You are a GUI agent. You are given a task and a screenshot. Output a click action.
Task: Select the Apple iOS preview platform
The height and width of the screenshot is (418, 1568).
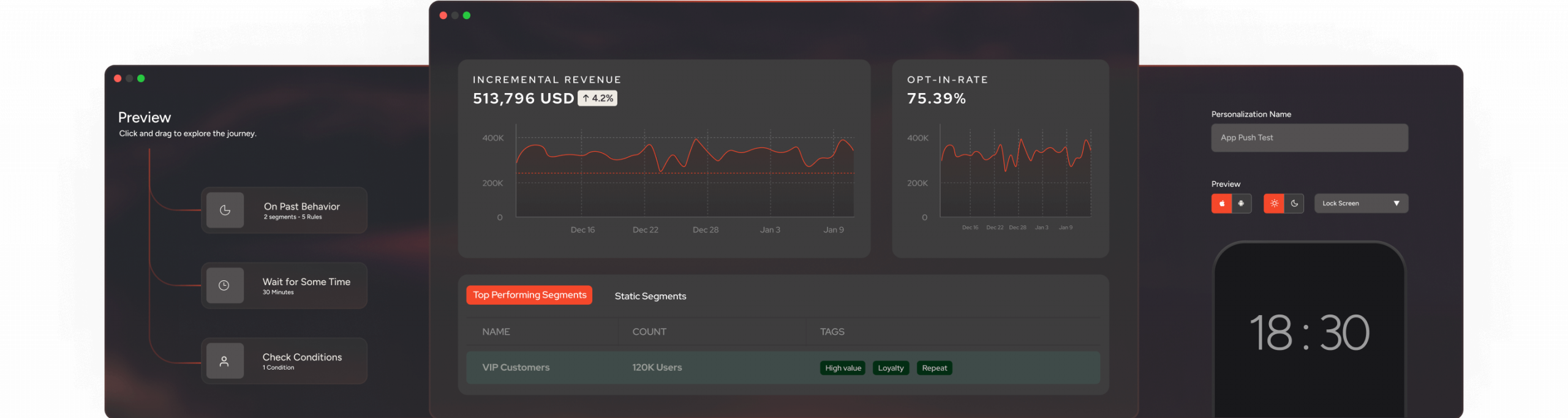click(x=1221, y=203)
